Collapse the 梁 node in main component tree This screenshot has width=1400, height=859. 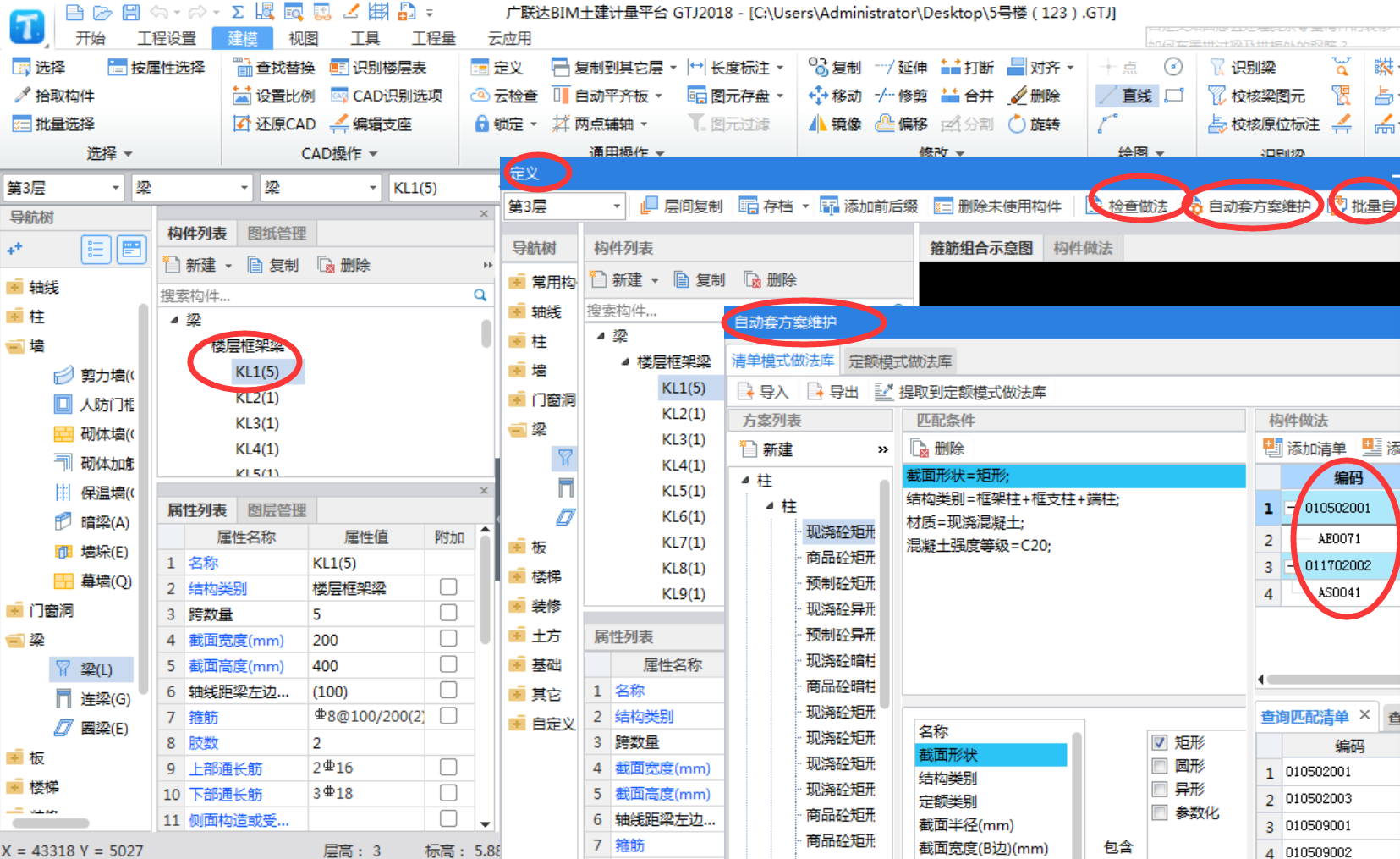coord(174,320)
